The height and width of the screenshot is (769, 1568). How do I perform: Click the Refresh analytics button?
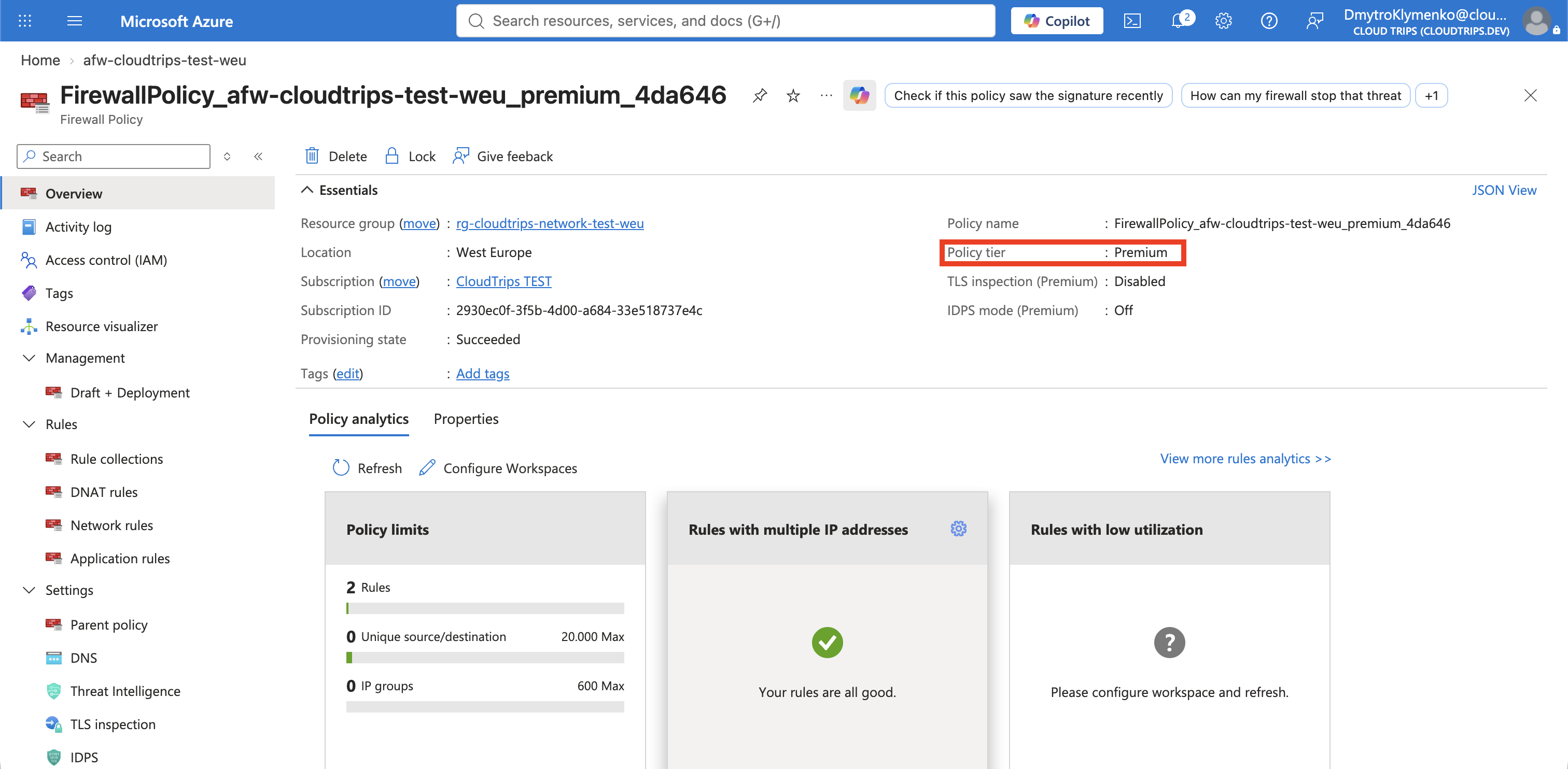tap(367, 468)
